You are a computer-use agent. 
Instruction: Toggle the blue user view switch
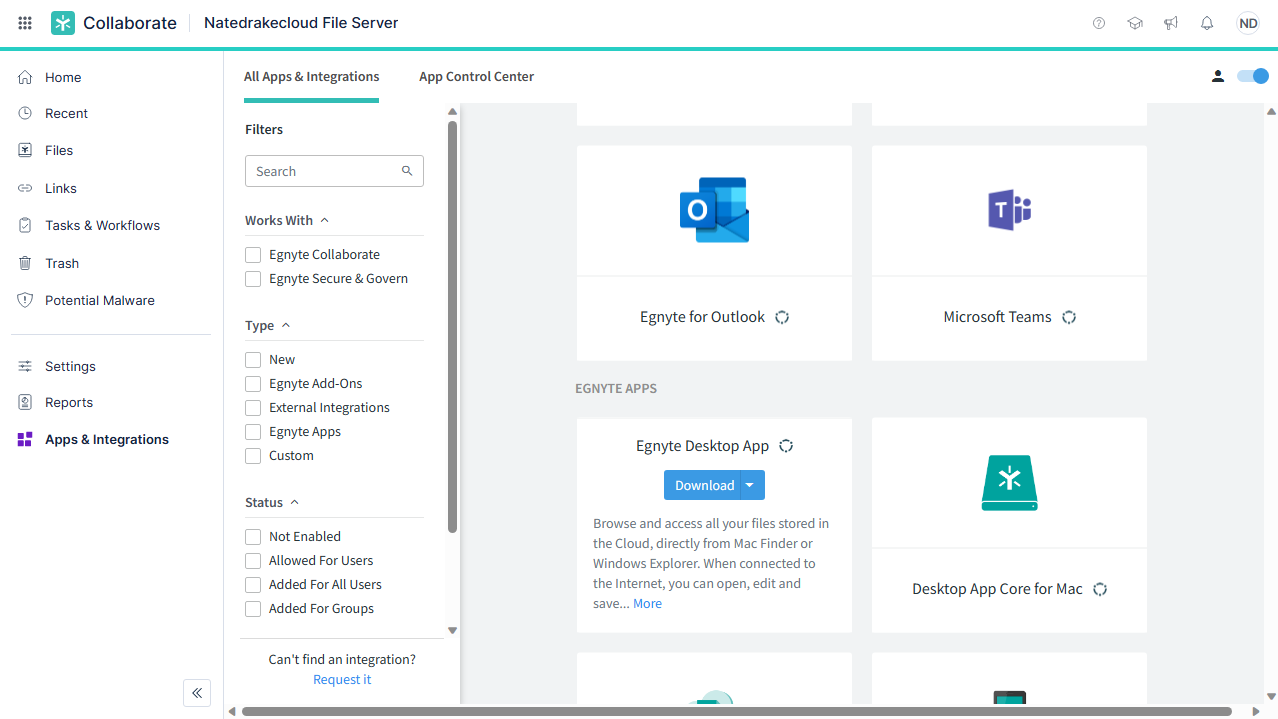[1253, 76]
